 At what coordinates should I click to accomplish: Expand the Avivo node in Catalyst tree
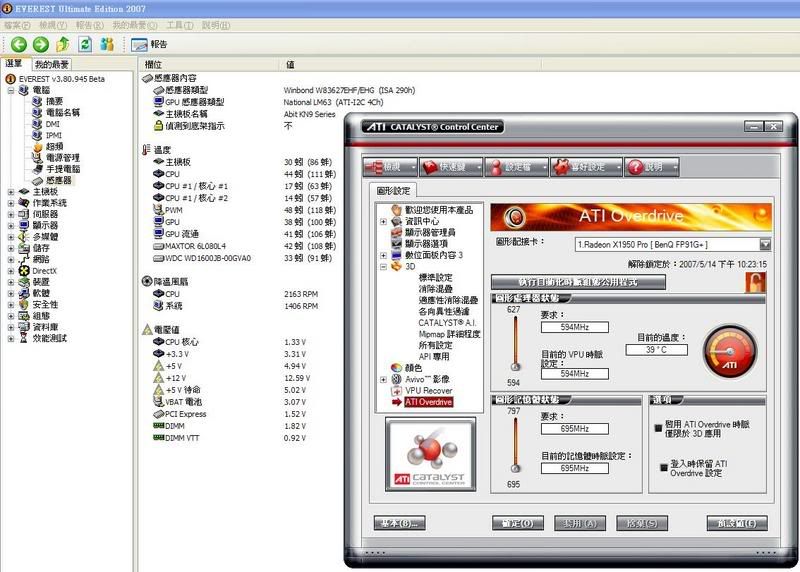point(384,379)
